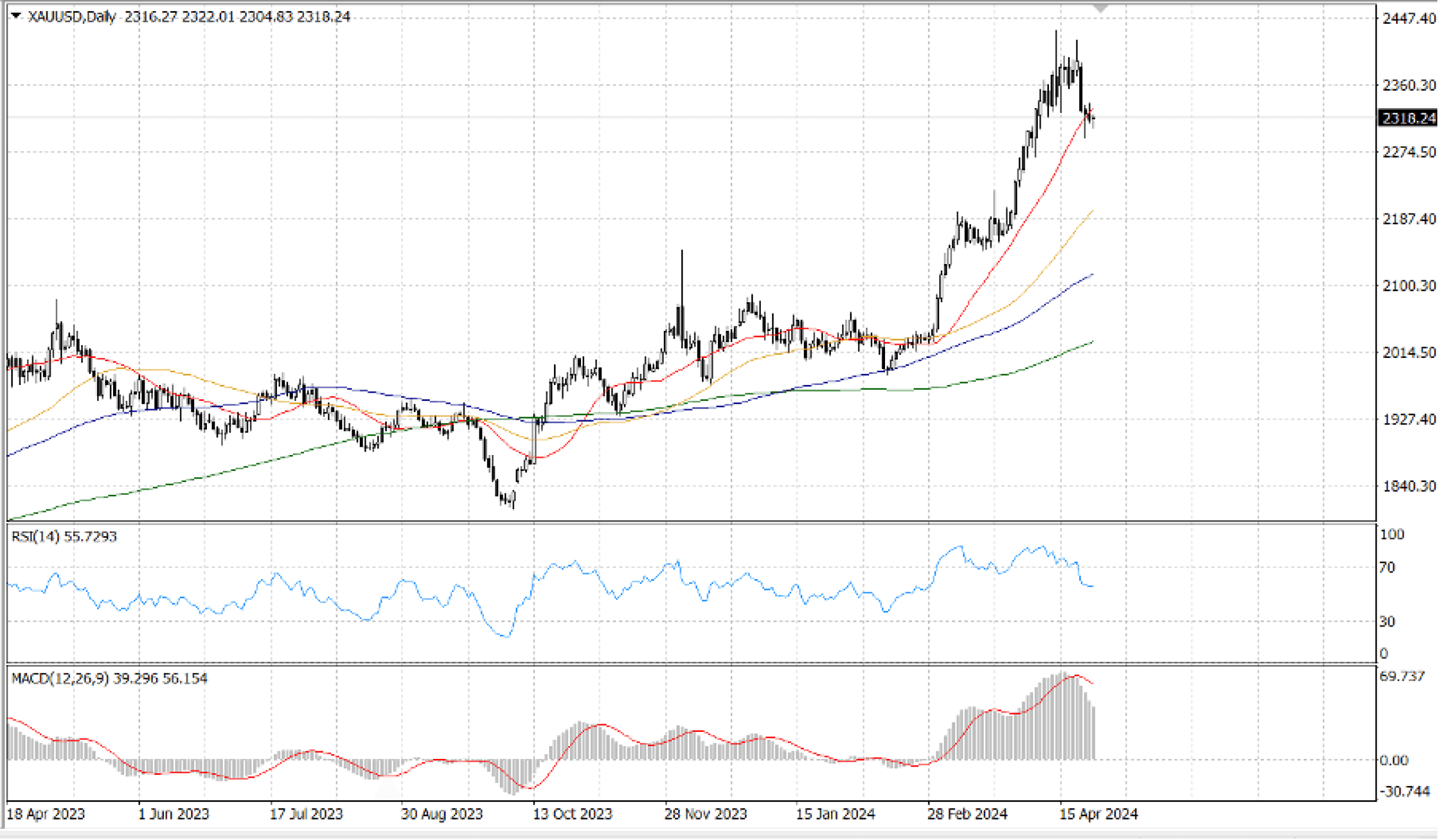Click the XAUUSD,Daily chart title text

click(x=71, y=17)
